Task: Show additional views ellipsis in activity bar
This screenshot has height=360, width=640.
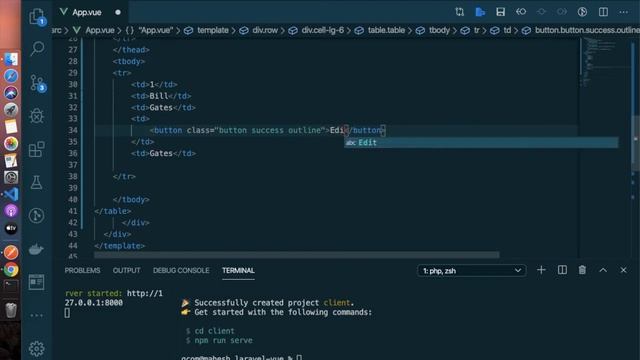Action: point(36,315)
